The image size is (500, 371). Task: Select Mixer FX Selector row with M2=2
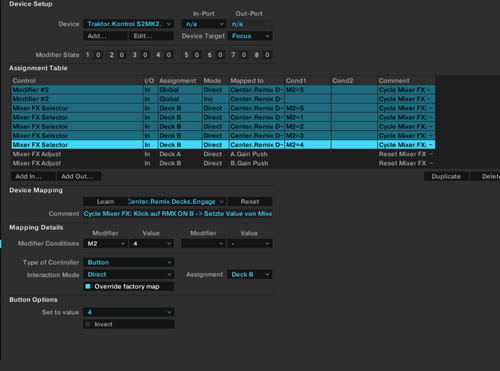click(x=223, y=126)
